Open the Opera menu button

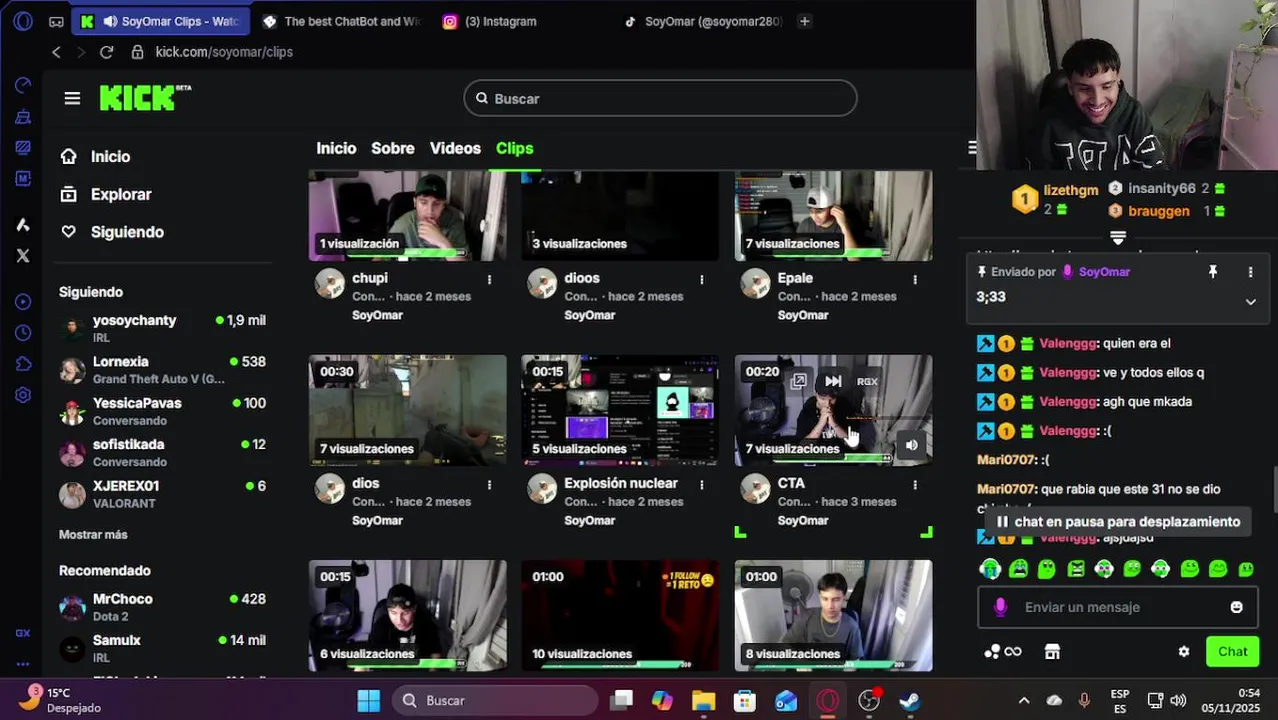tap(23, 21)
